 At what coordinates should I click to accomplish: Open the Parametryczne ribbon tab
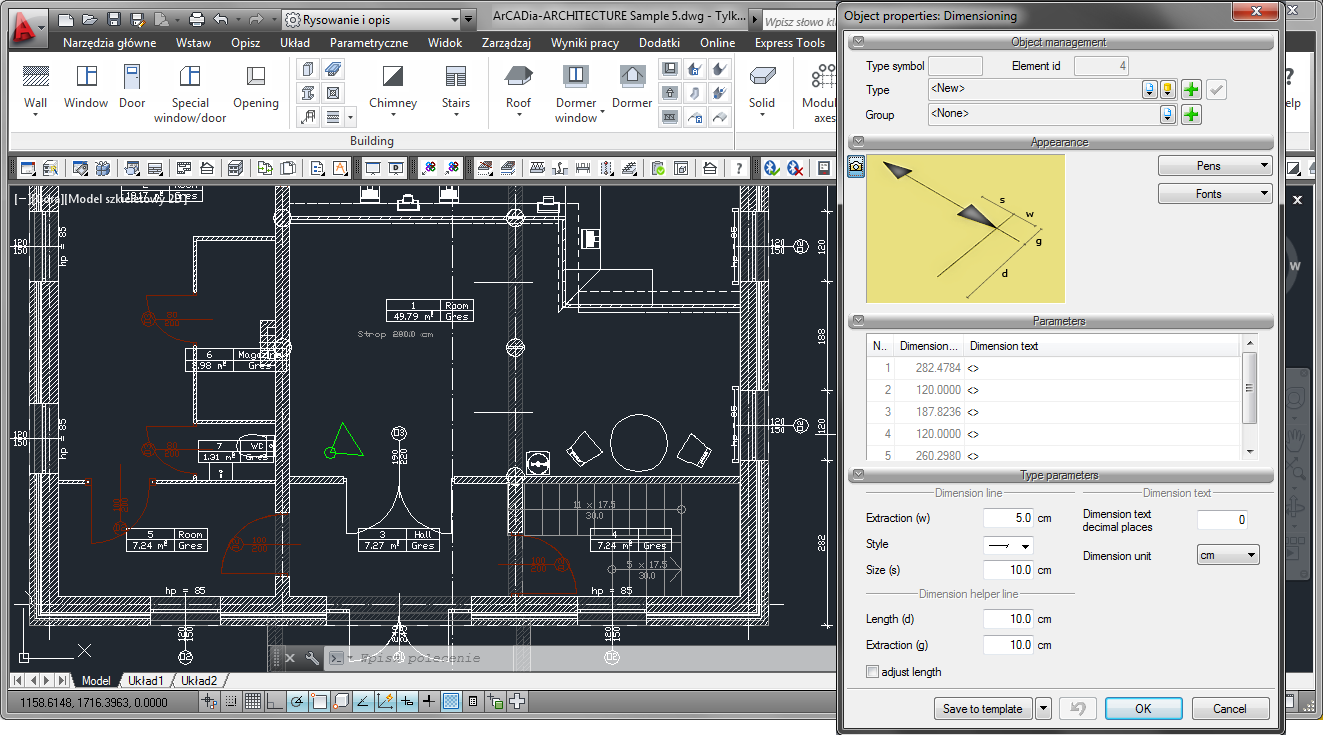tap(369, 43)
